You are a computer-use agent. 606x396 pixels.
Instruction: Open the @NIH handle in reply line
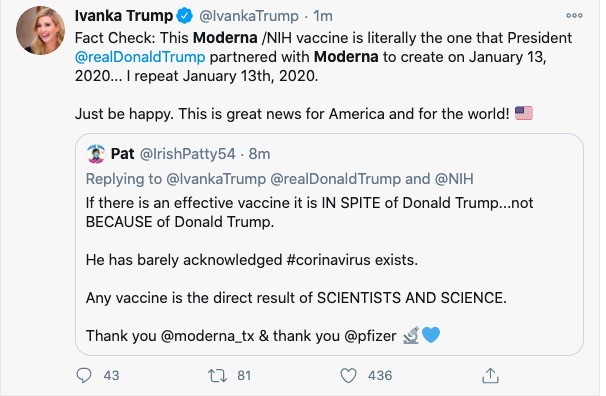pos(454,179)
